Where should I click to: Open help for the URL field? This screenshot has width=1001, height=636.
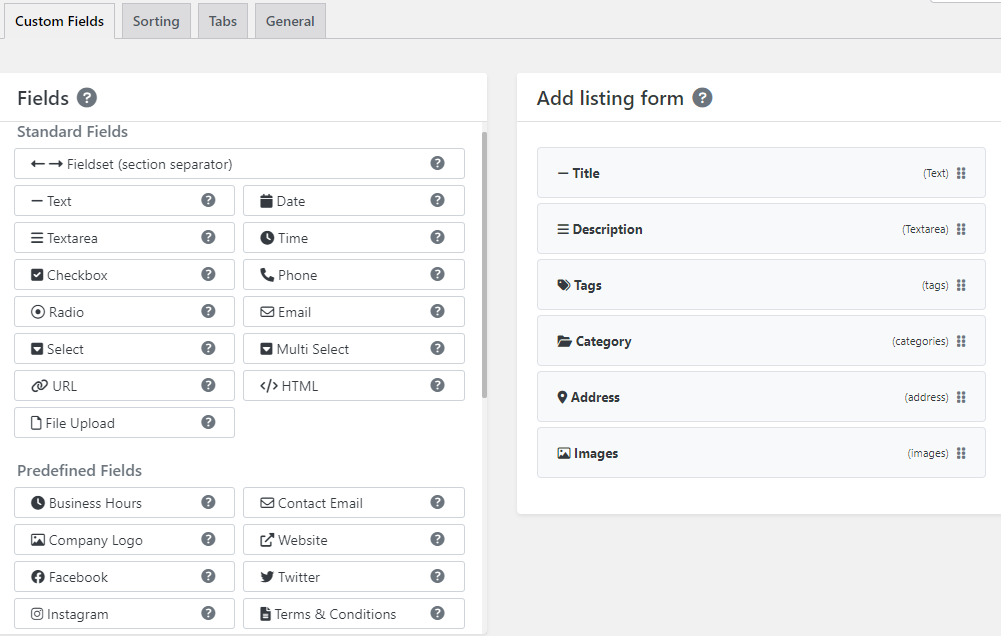point(208,385)
